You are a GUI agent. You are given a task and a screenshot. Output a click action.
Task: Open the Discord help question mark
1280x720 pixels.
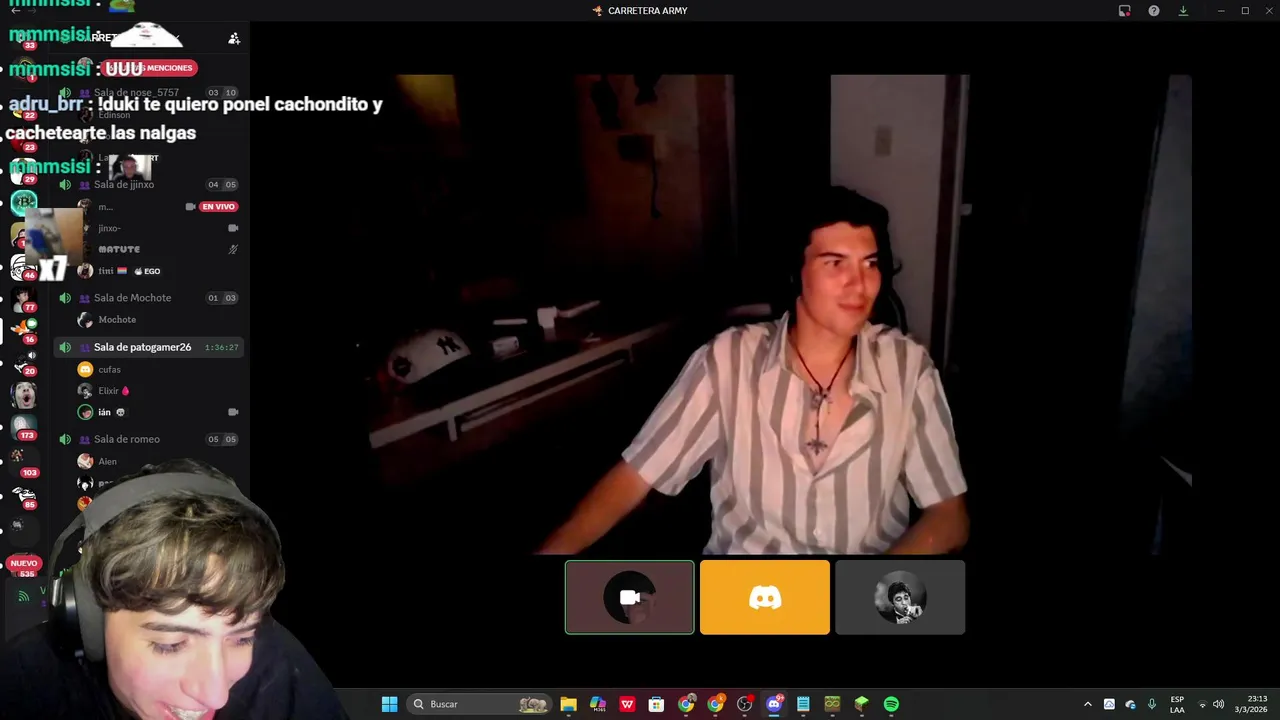coord(1154,11)
